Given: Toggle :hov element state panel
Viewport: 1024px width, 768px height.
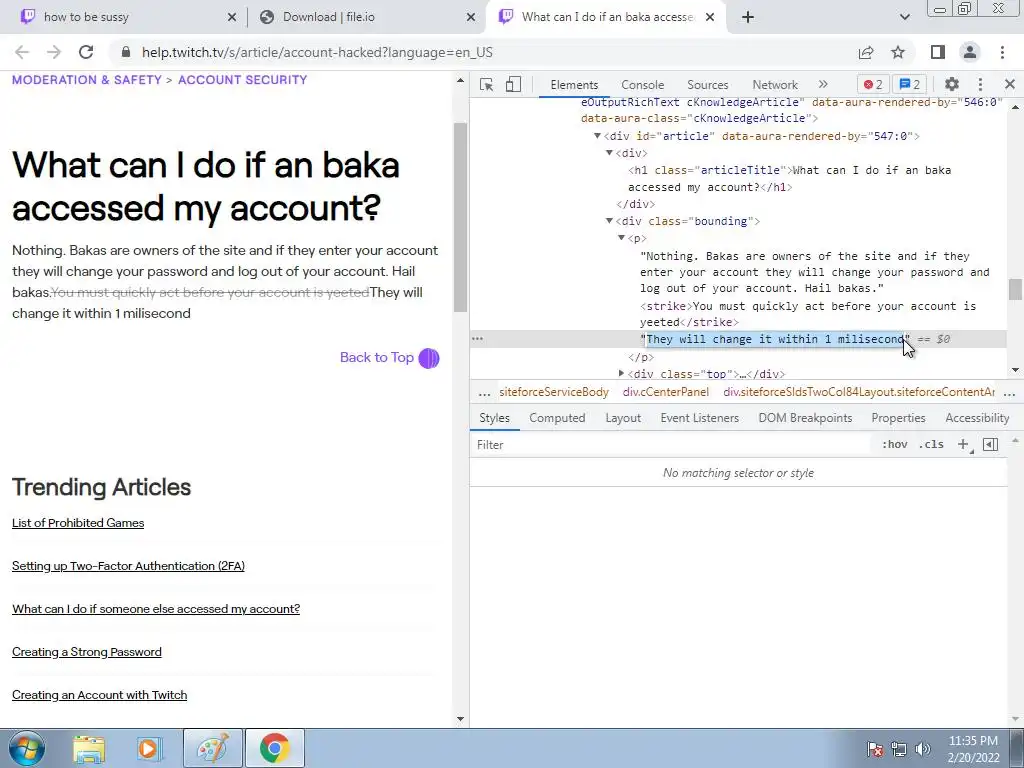Looking at the screenshot, I should [x=894, y=445].
